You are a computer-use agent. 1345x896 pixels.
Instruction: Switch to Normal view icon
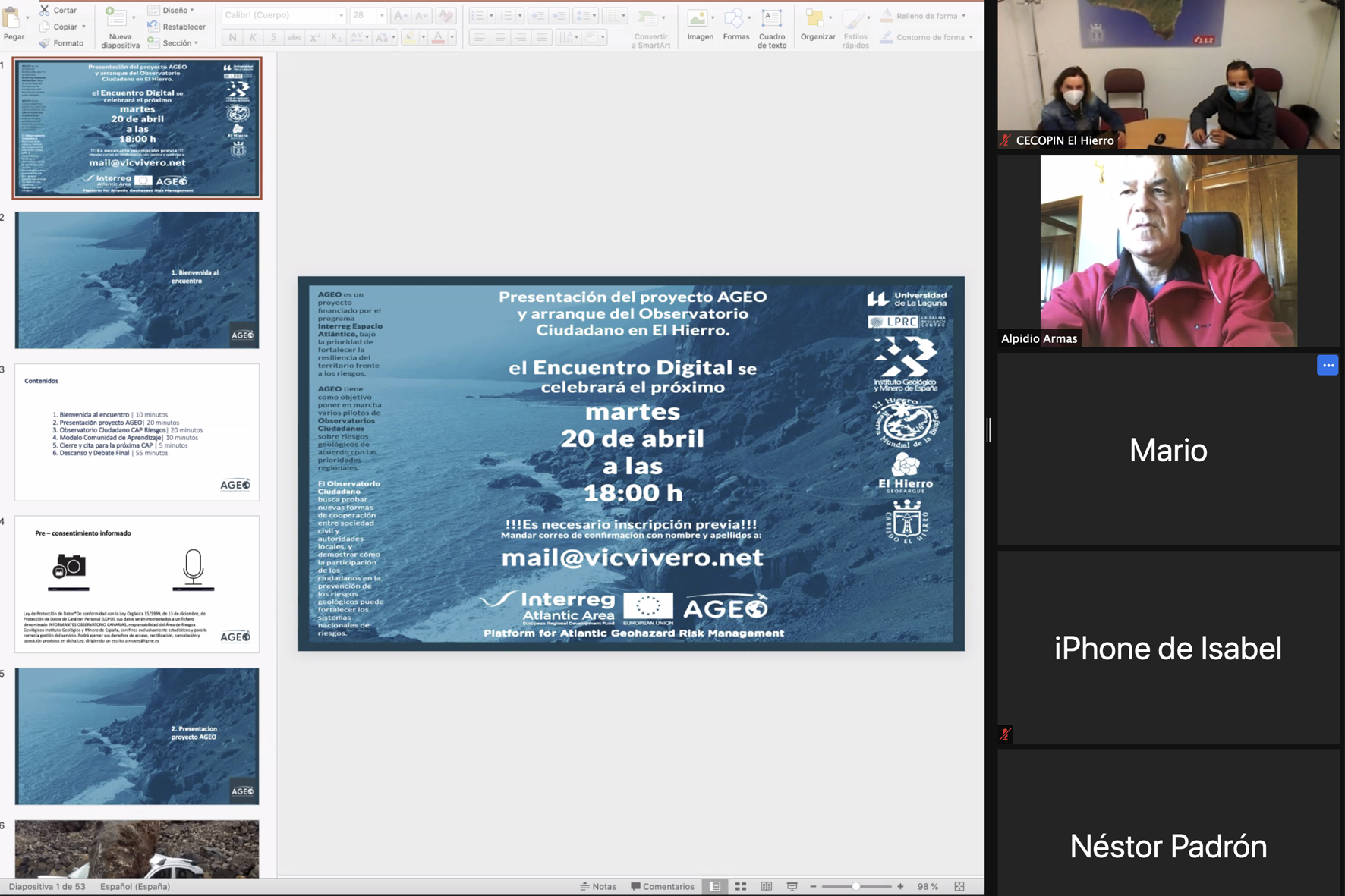(x=715, y=886)
